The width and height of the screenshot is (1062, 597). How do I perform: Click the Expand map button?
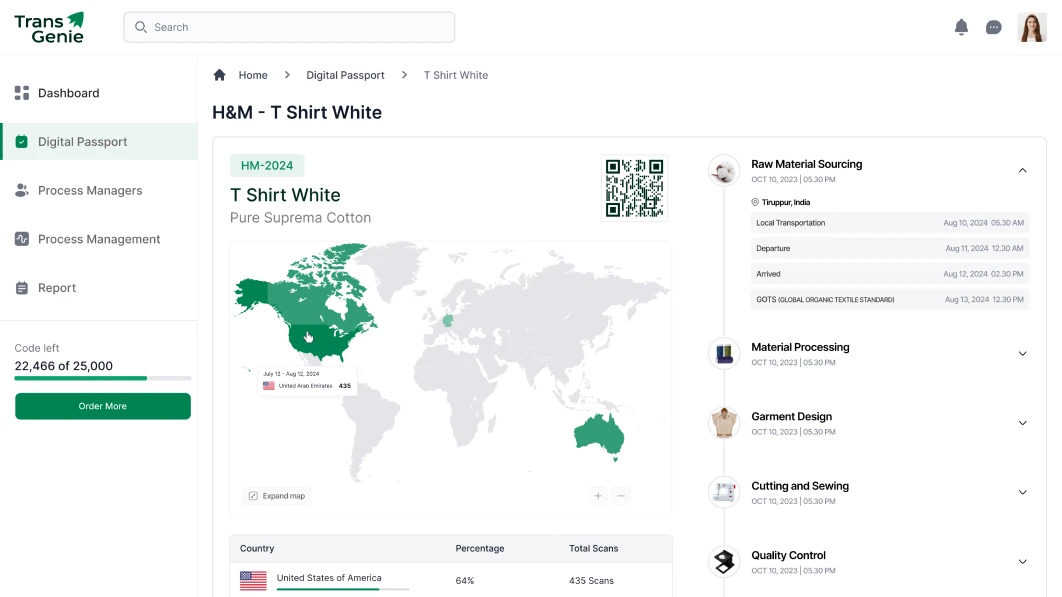tap(277, 496)
